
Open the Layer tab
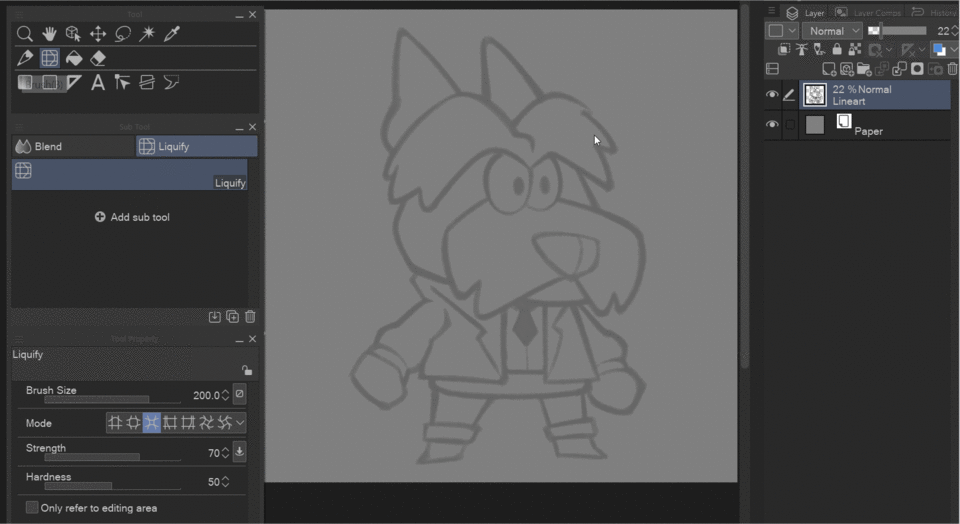[x=806, y=13]
